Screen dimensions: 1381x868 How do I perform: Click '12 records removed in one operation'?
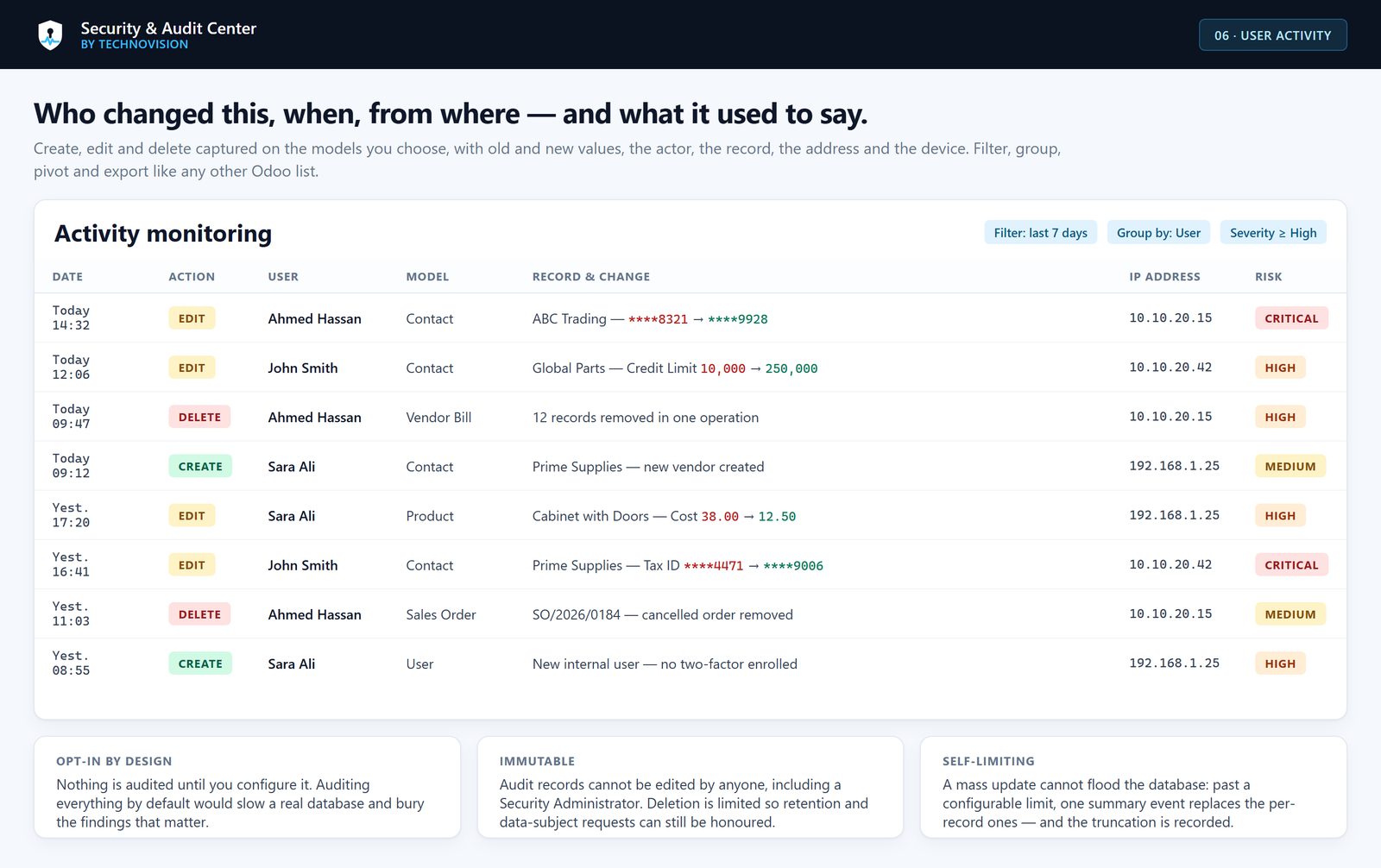click(x=646, y=417)
